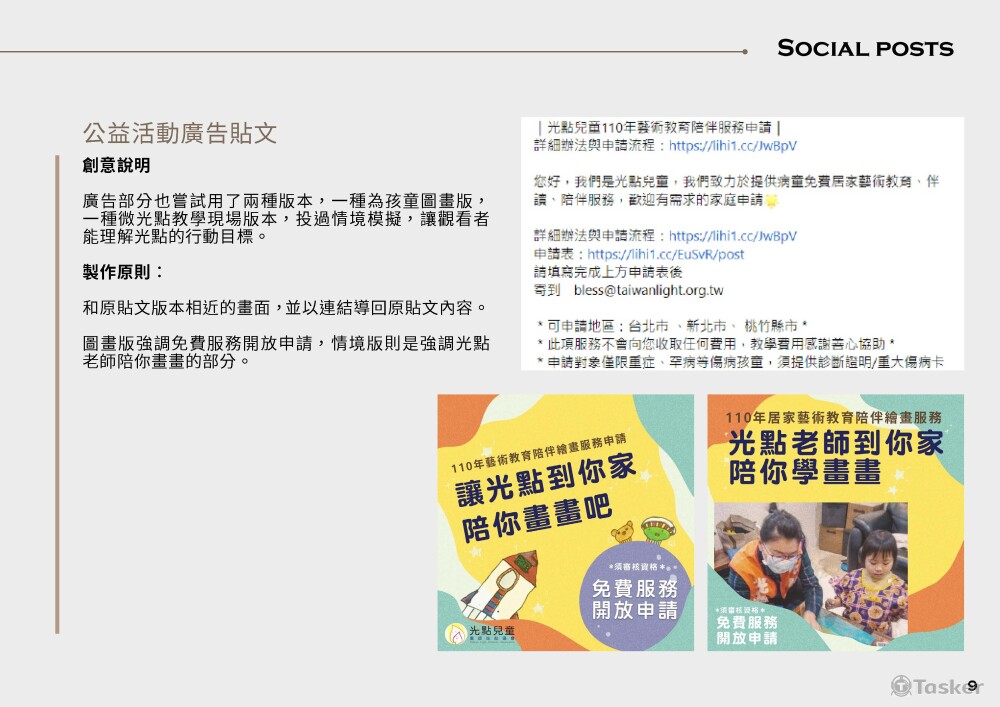This screenshot has height=707, width=1000.
Task: Click the 免費服務開放申請 text on the right ad
Action: [747, 629]
